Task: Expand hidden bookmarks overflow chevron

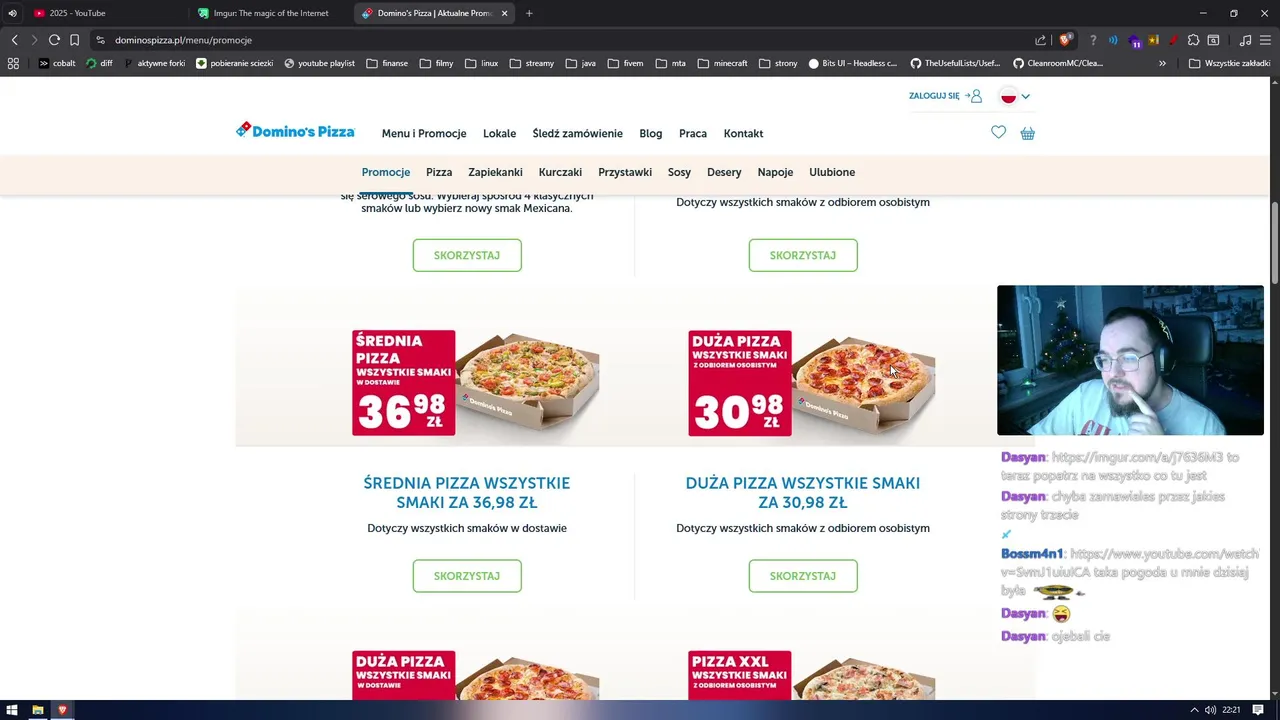Action: [1162, 63]
